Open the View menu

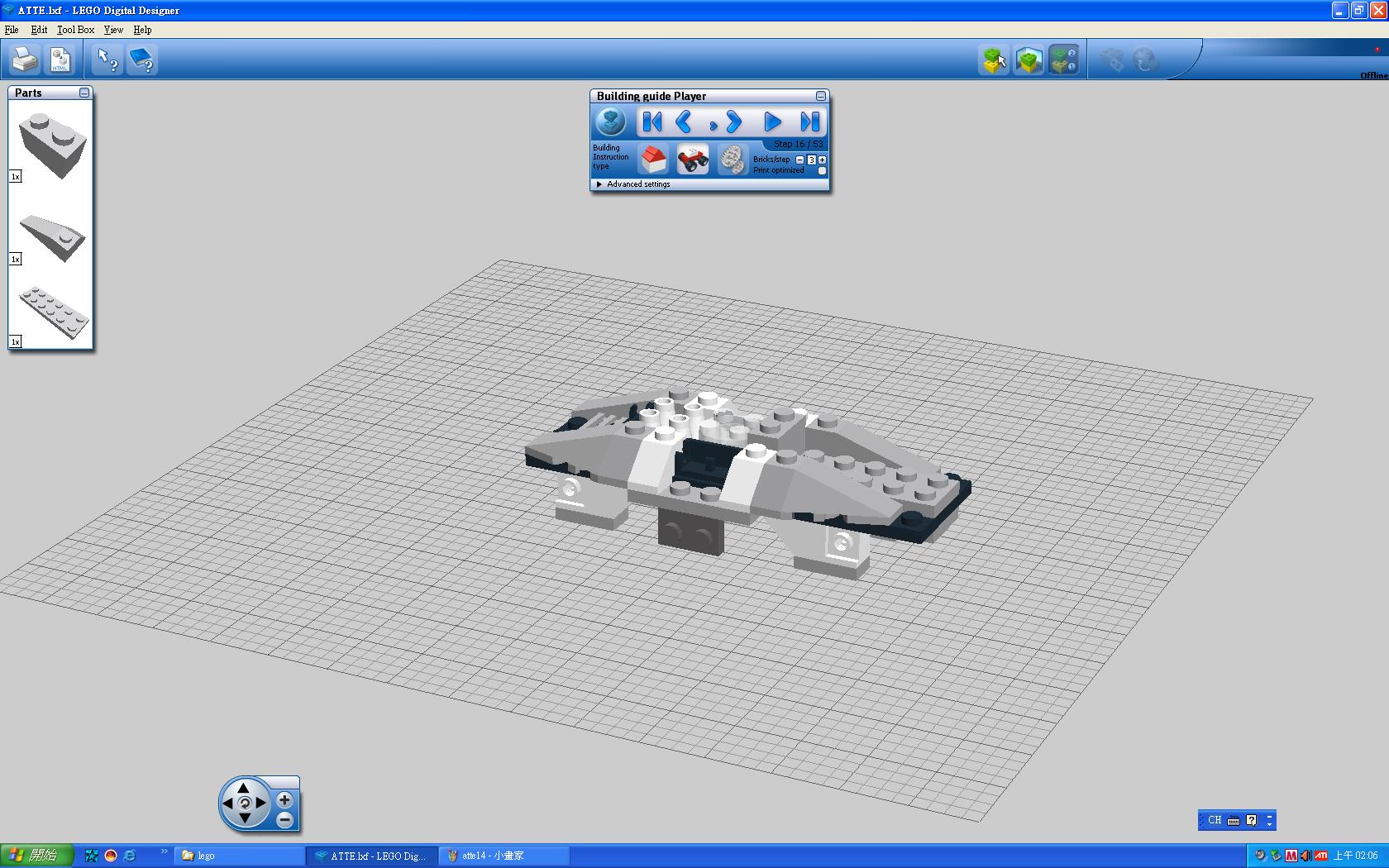(x=113, y=30)
